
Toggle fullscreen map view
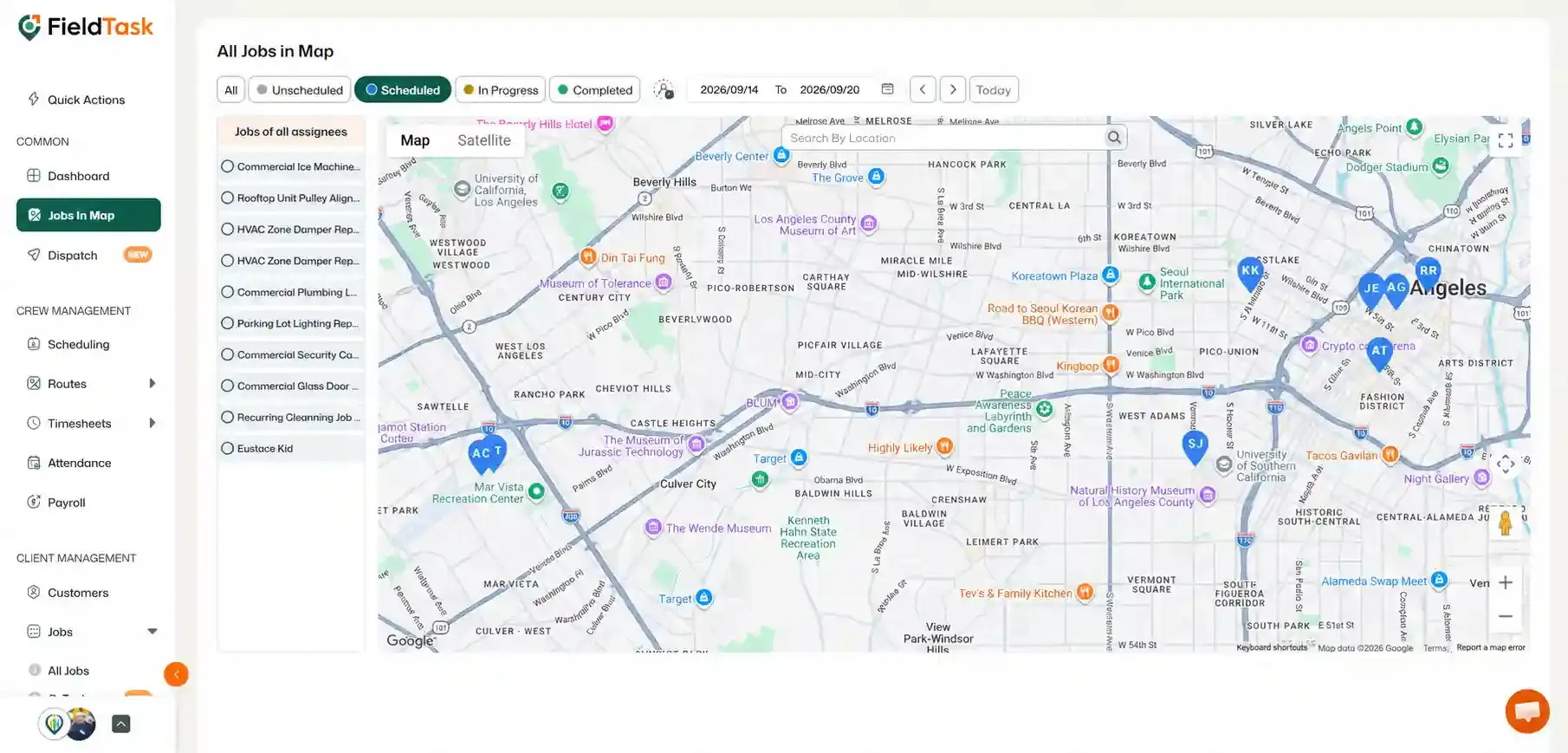point(1506,140)
